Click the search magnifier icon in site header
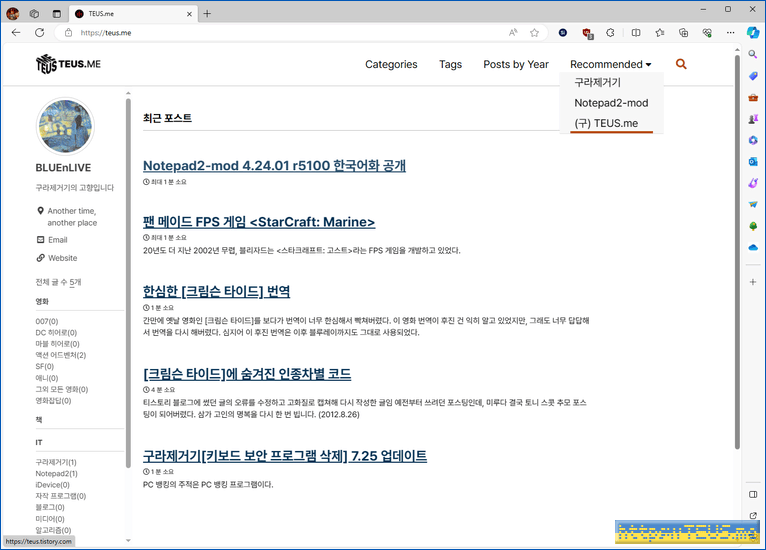766x550 pixels. click(681, 64)
